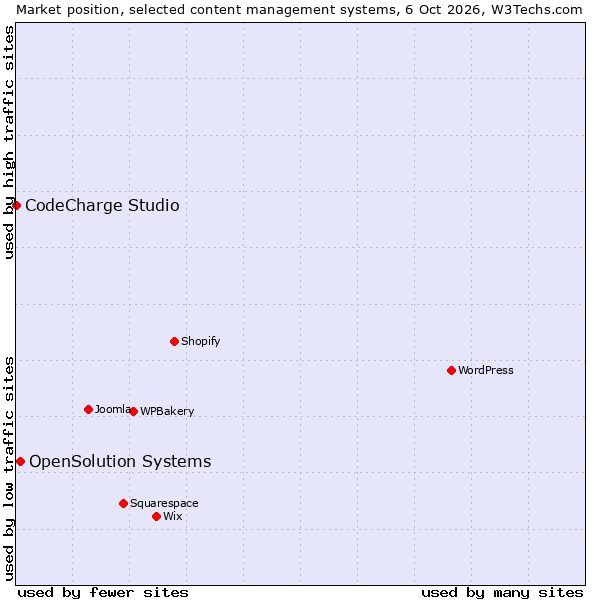Click 'used by fewer sites' axis label
Screen dimensions: 600x600
click(x=103, y=593)
